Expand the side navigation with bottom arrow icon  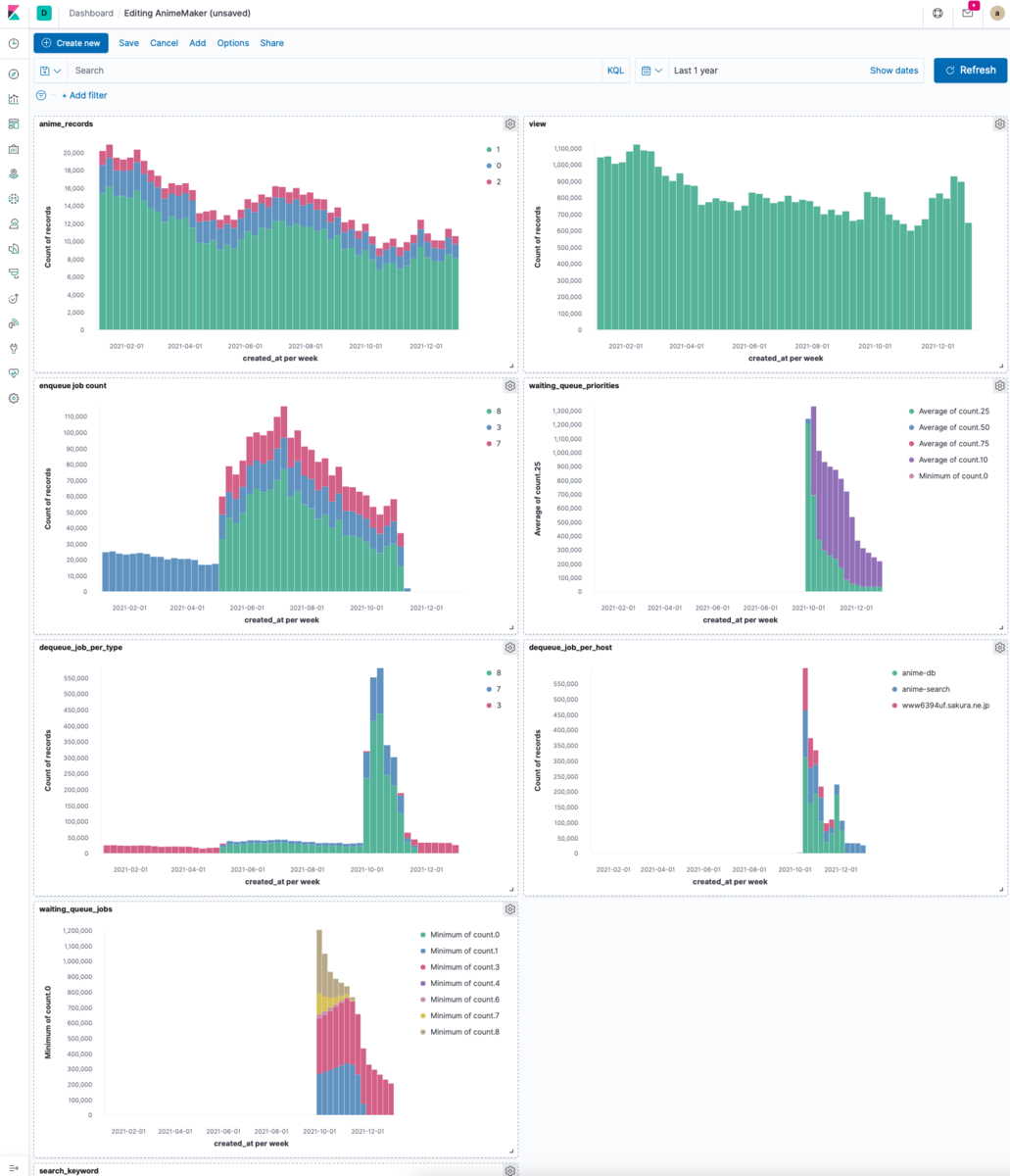[x=14, y=1166]
